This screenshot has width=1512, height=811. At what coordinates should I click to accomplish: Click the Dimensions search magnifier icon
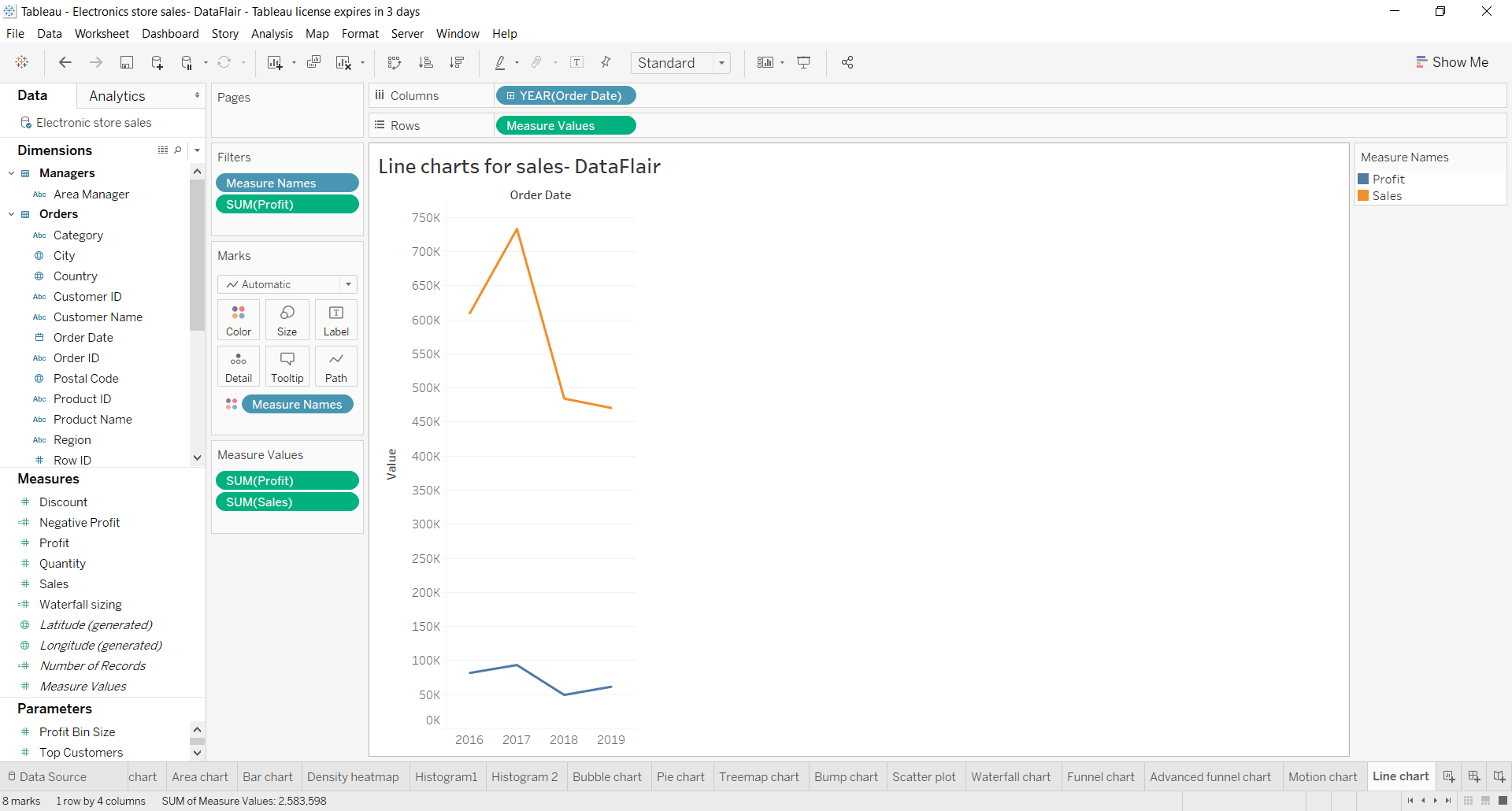(178, 150)
